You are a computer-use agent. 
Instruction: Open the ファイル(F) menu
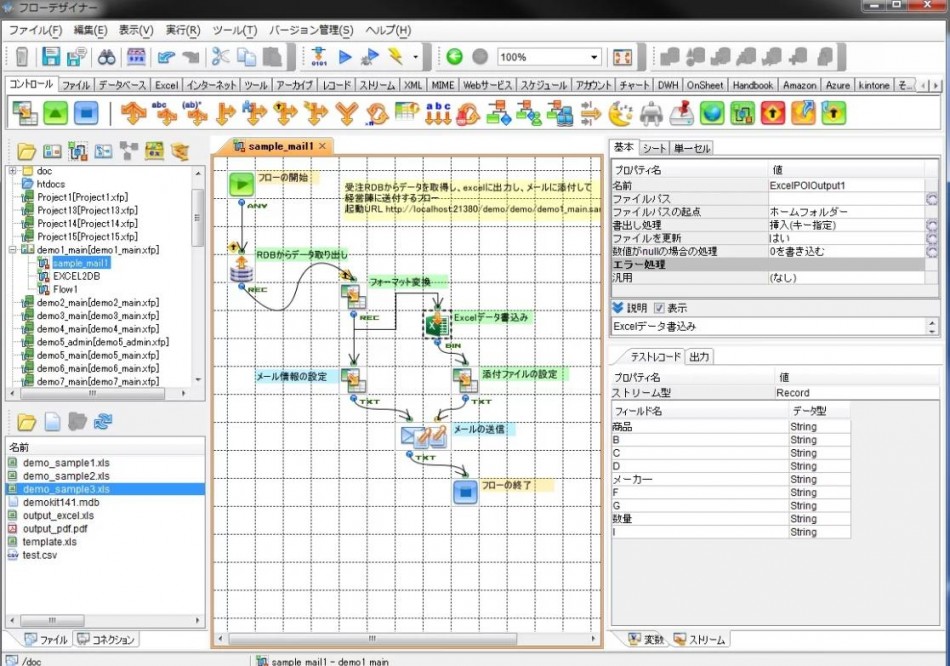click(x=35, y=30)
